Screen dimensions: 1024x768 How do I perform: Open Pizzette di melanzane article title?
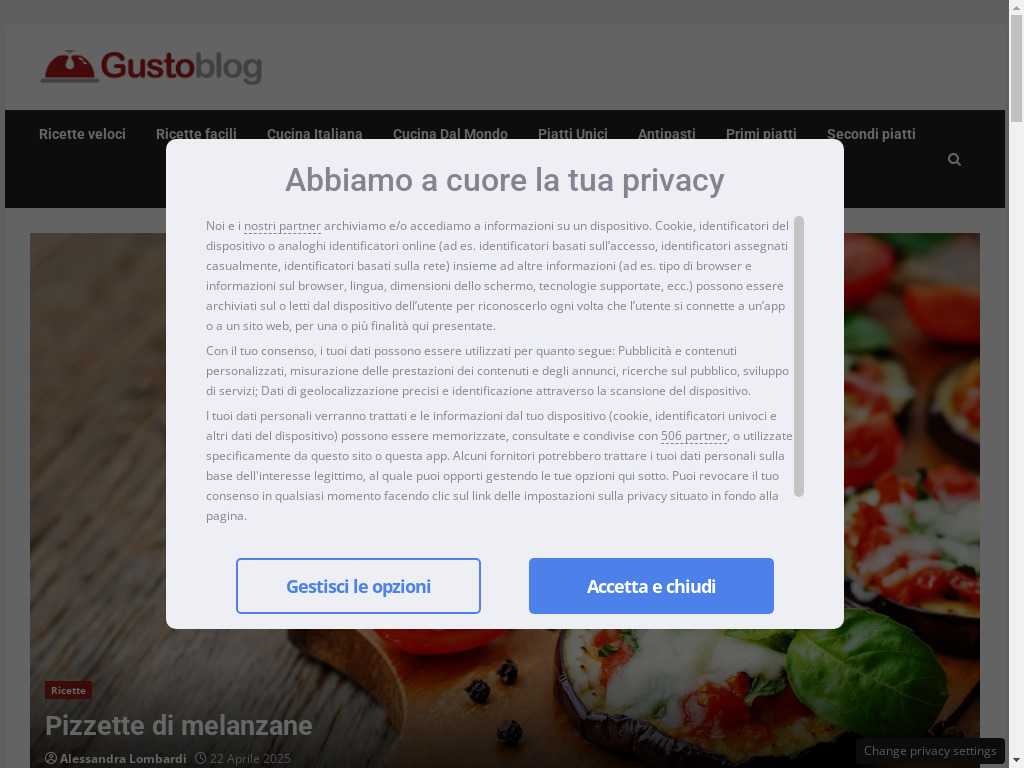coord(178,726)
